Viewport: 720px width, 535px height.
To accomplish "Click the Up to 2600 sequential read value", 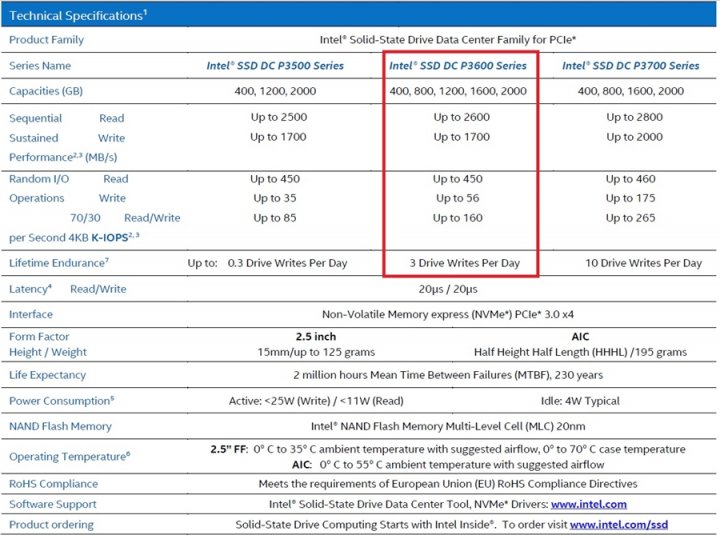I will (x=461, y=117).
